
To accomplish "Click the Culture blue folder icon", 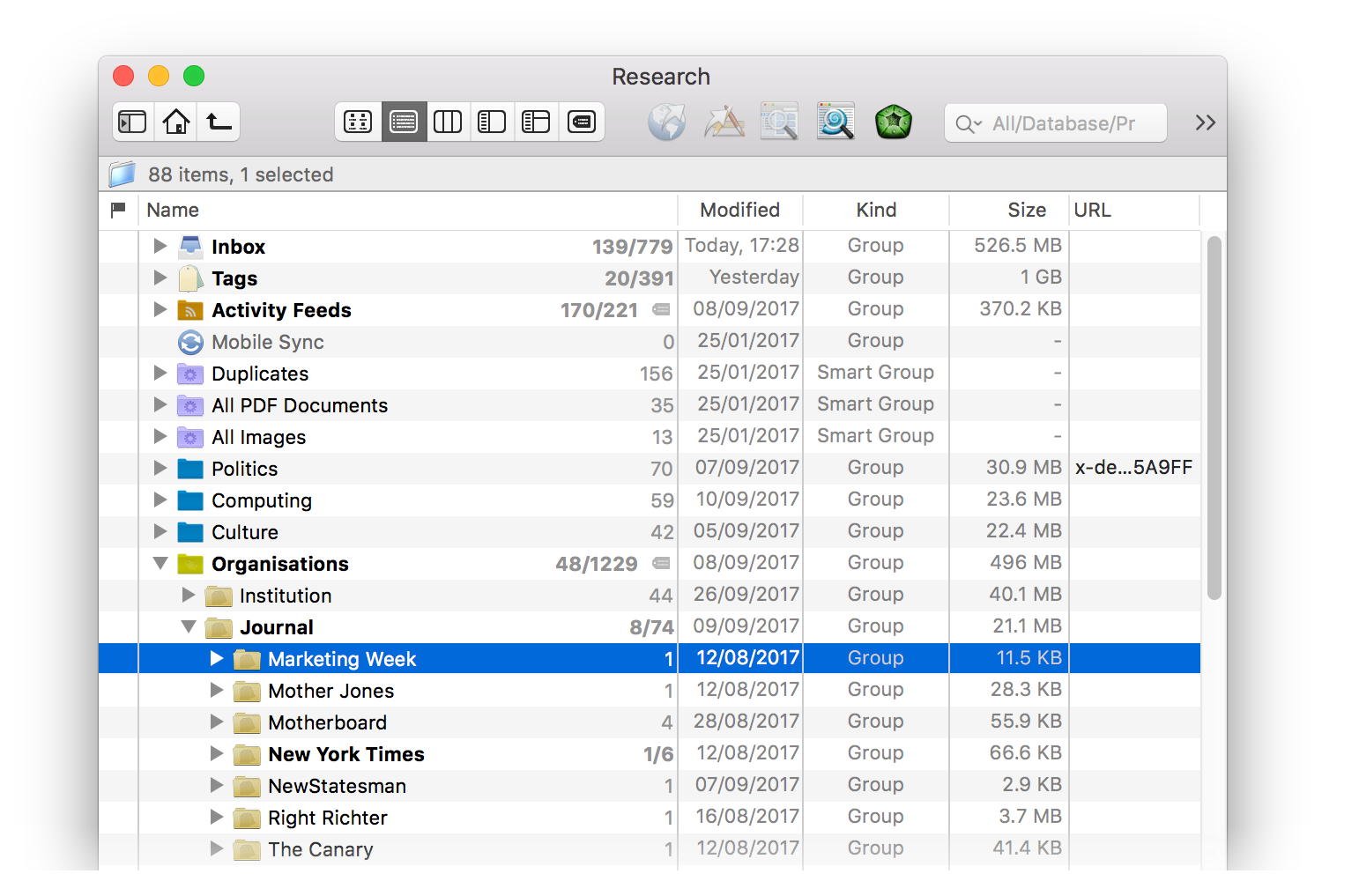I will pos(190,532).
